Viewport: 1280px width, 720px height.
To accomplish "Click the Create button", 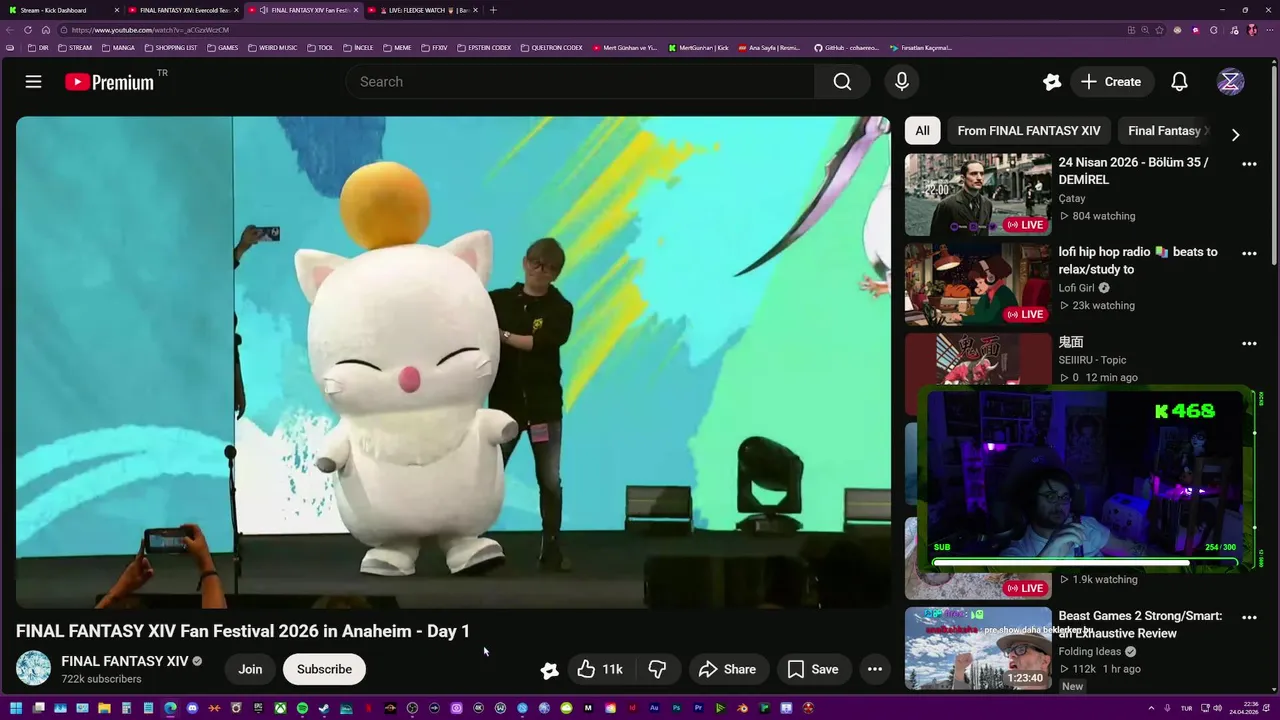I will (1111, 82).
